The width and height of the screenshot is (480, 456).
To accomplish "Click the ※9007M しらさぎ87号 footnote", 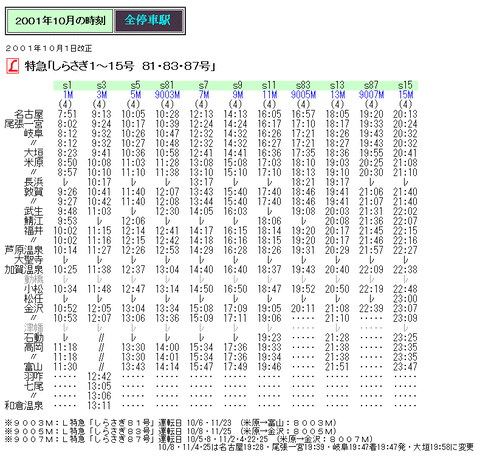I will pyautogui.click(x=189, y=439).
